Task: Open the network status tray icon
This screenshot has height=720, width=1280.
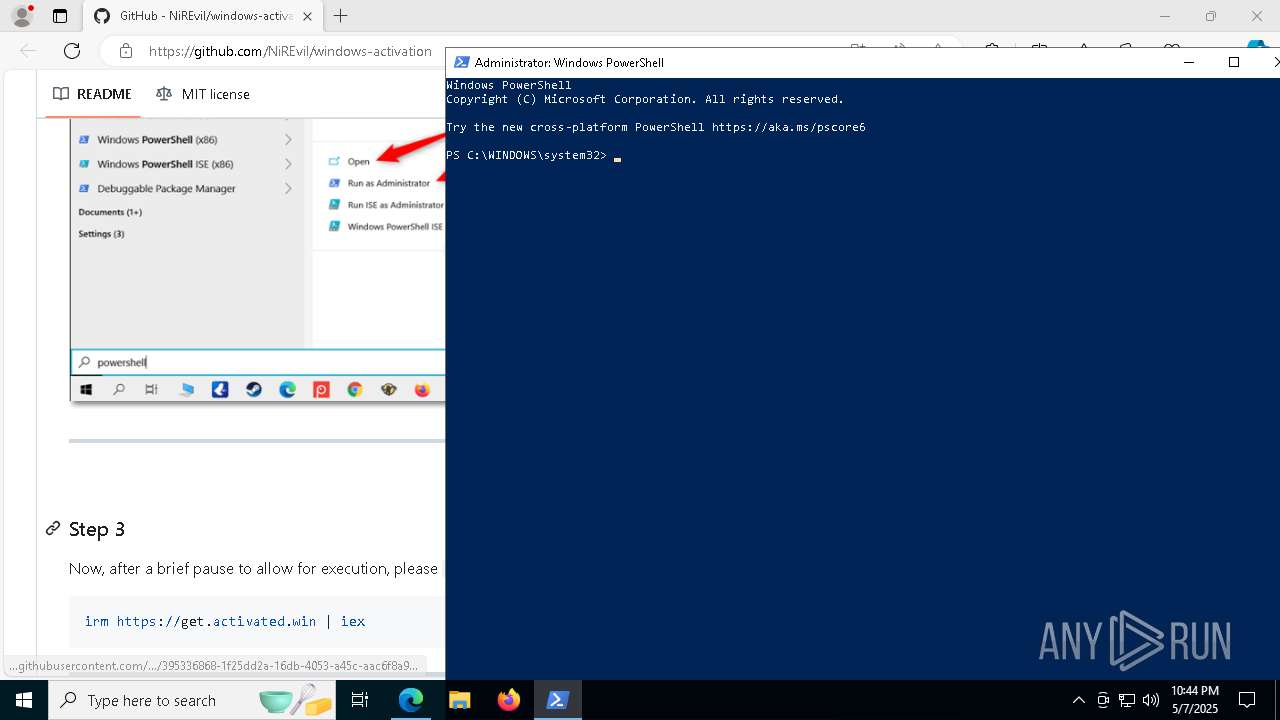Action: pos(1127,700)
